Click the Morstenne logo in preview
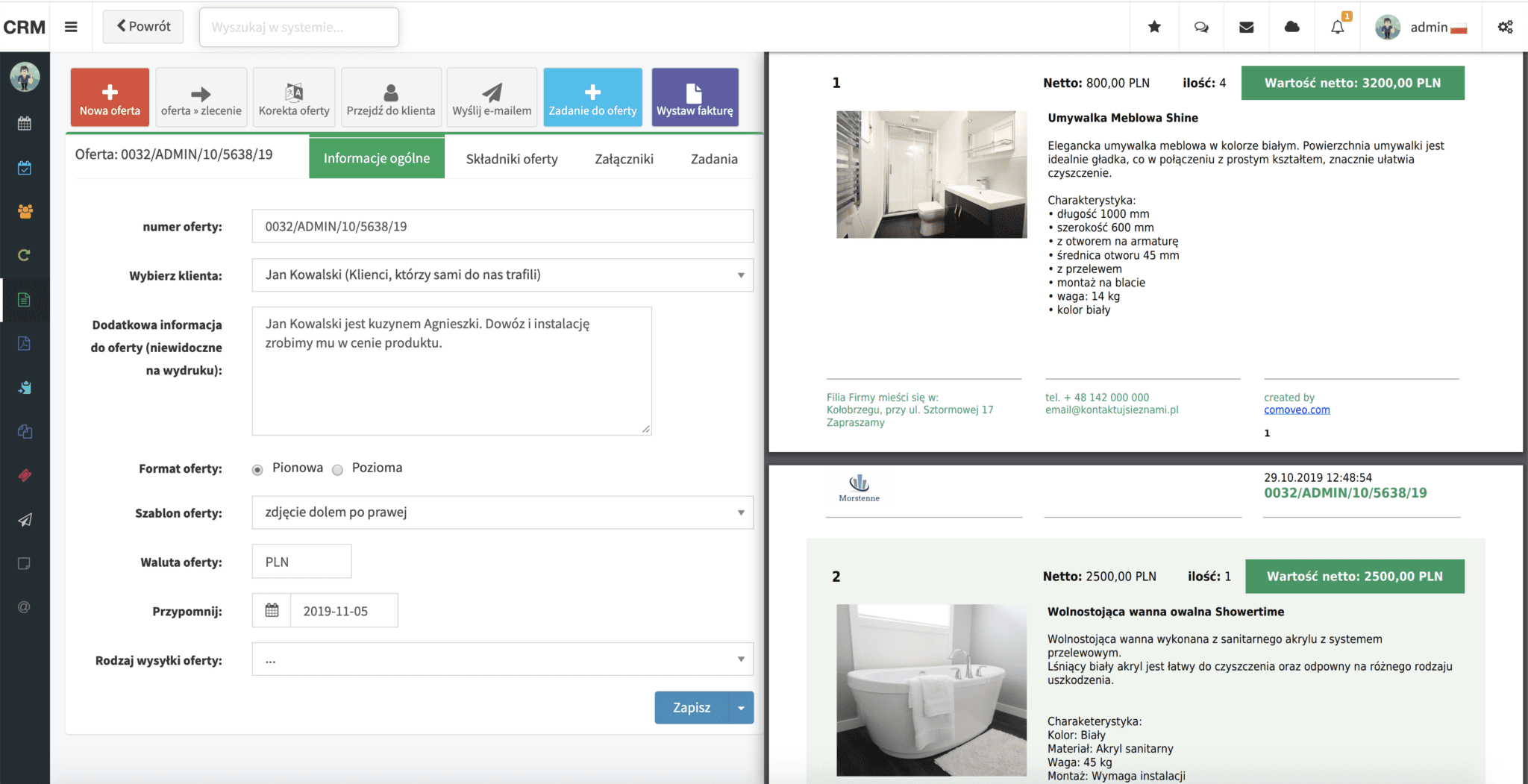This screenshot has width=1528, height=784. [859, 488]
